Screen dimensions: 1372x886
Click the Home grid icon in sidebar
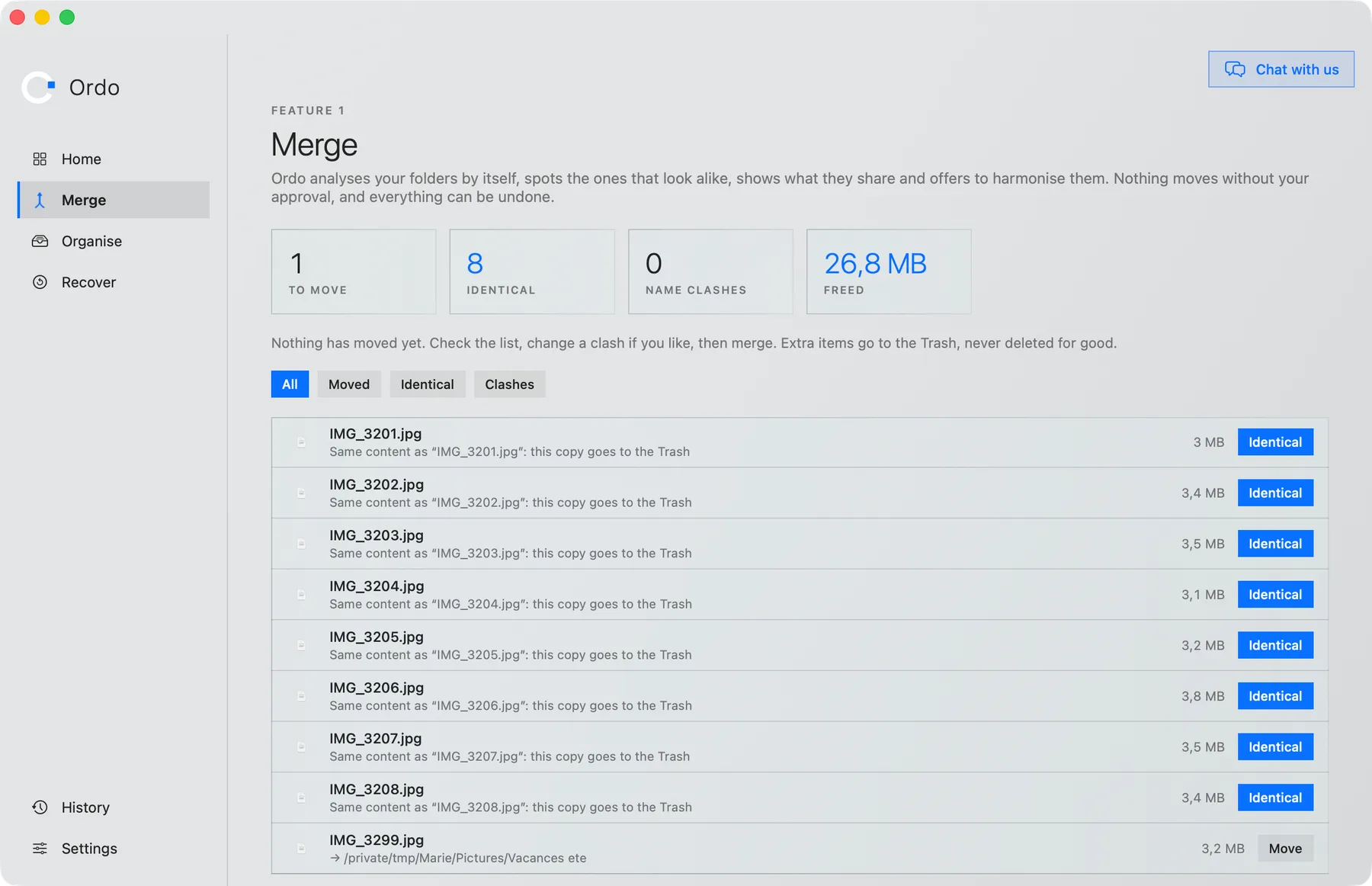coord(40,159)
